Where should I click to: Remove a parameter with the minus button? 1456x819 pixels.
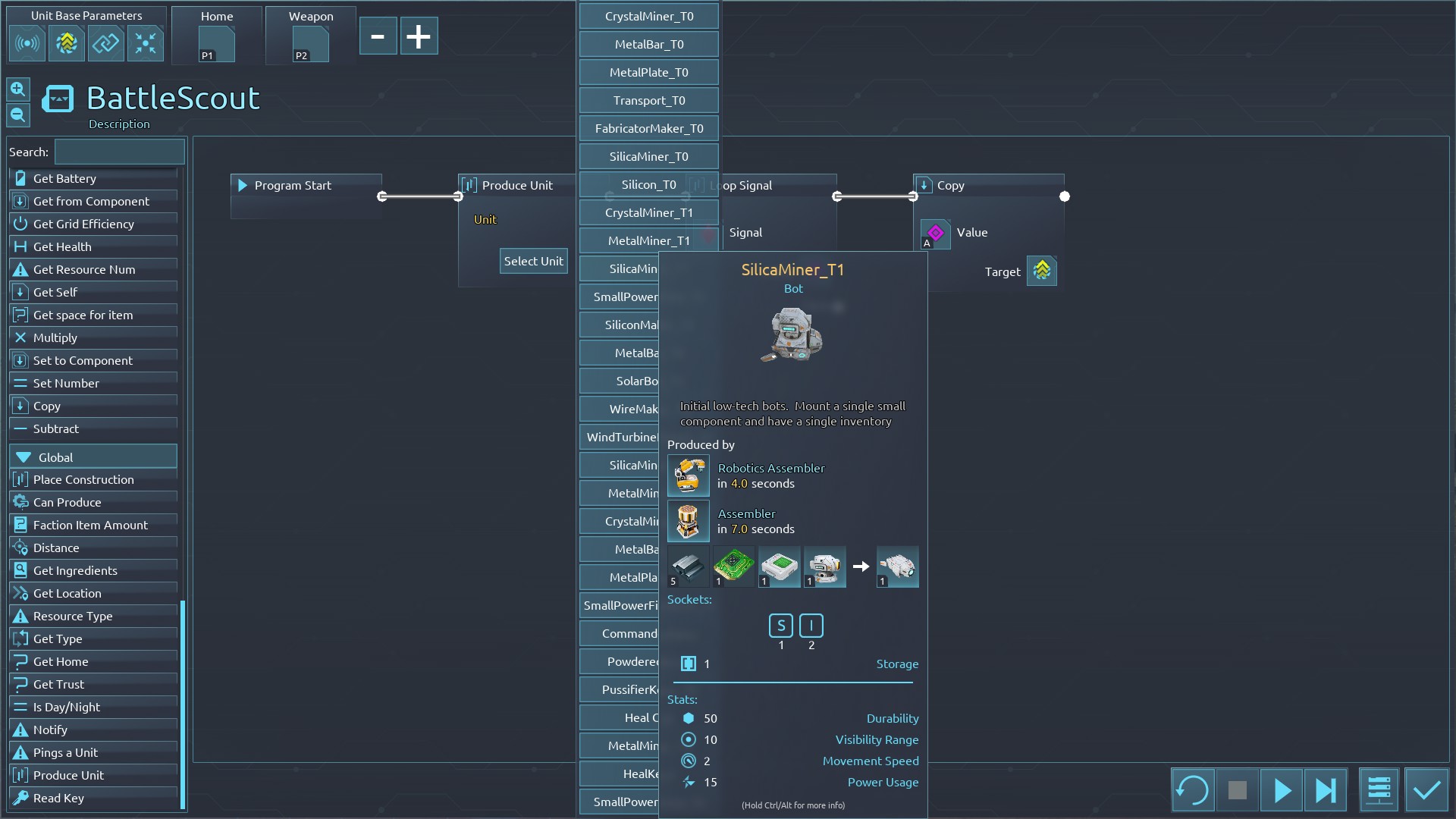378,36
